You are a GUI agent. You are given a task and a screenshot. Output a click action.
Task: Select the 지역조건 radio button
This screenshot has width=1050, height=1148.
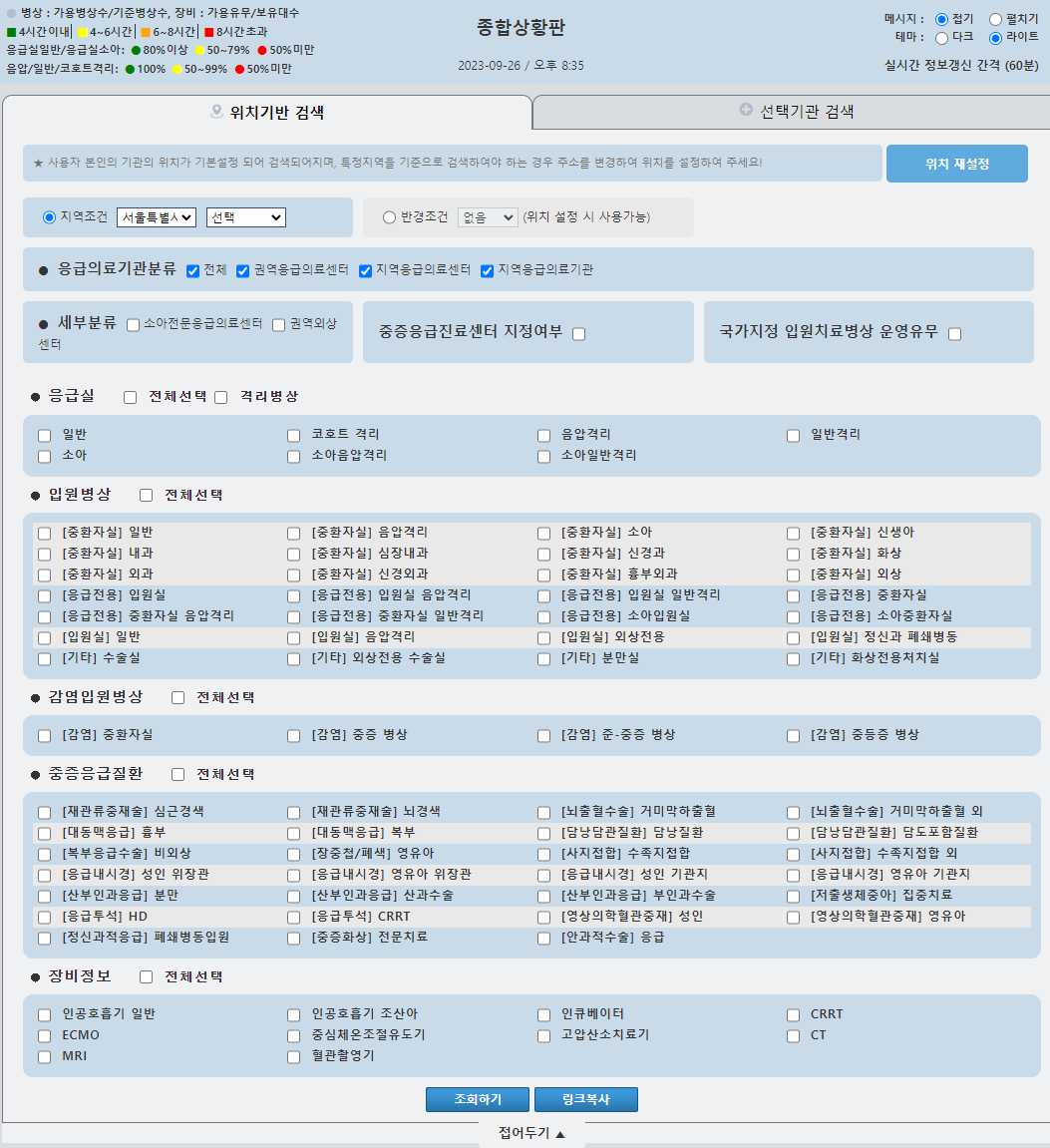(x=49, y=217)
